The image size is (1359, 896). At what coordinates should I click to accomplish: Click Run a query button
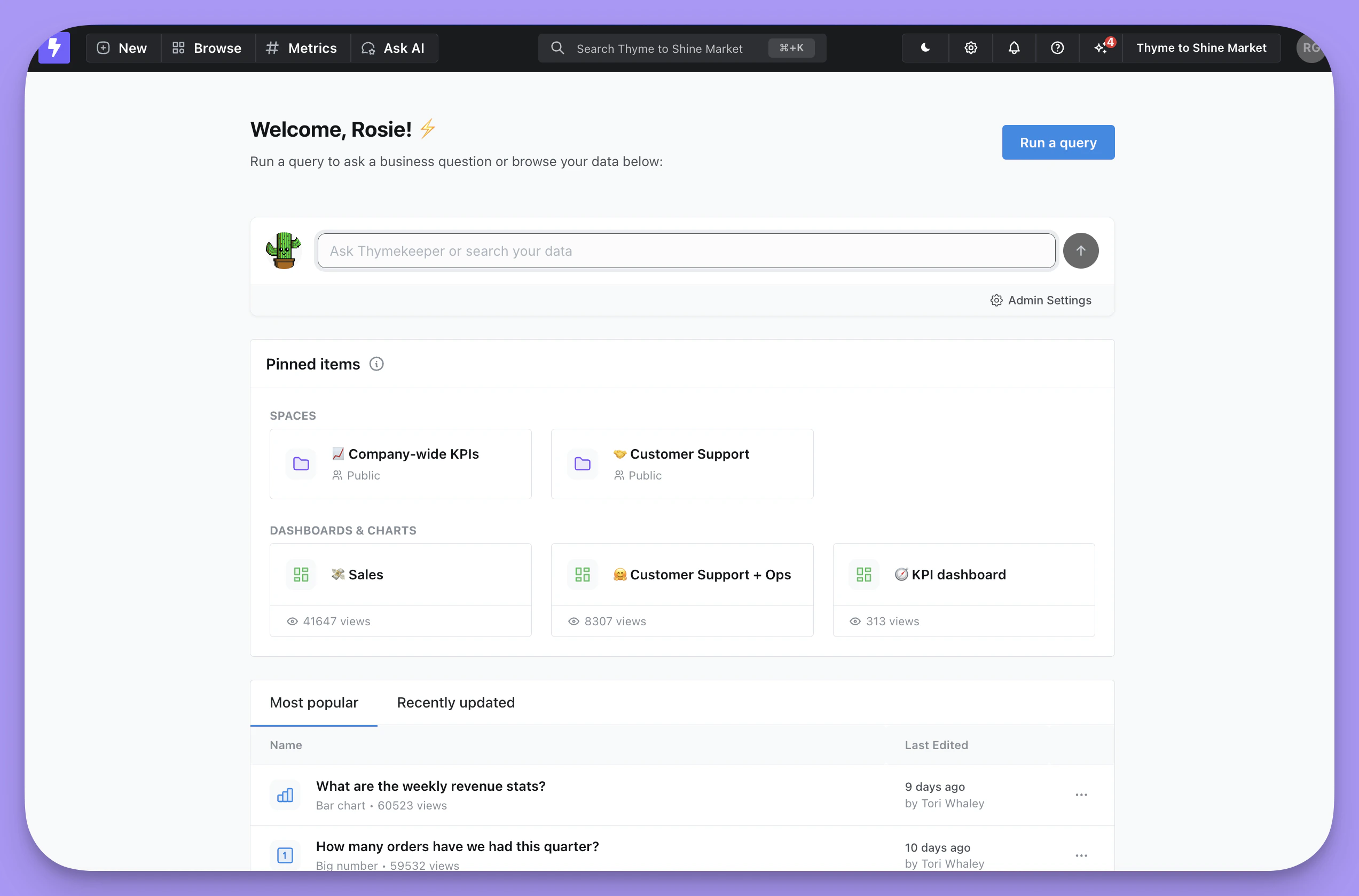click(x=1058, y=142)
